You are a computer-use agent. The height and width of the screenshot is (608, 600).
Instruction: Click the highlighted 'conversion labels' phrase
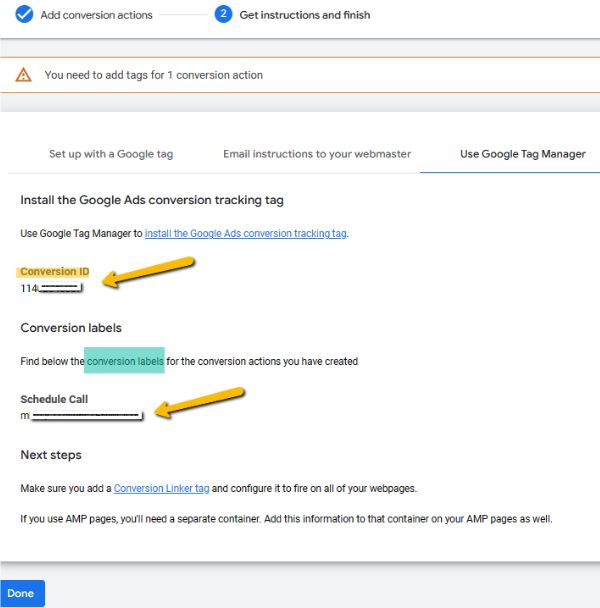[125, 361]
